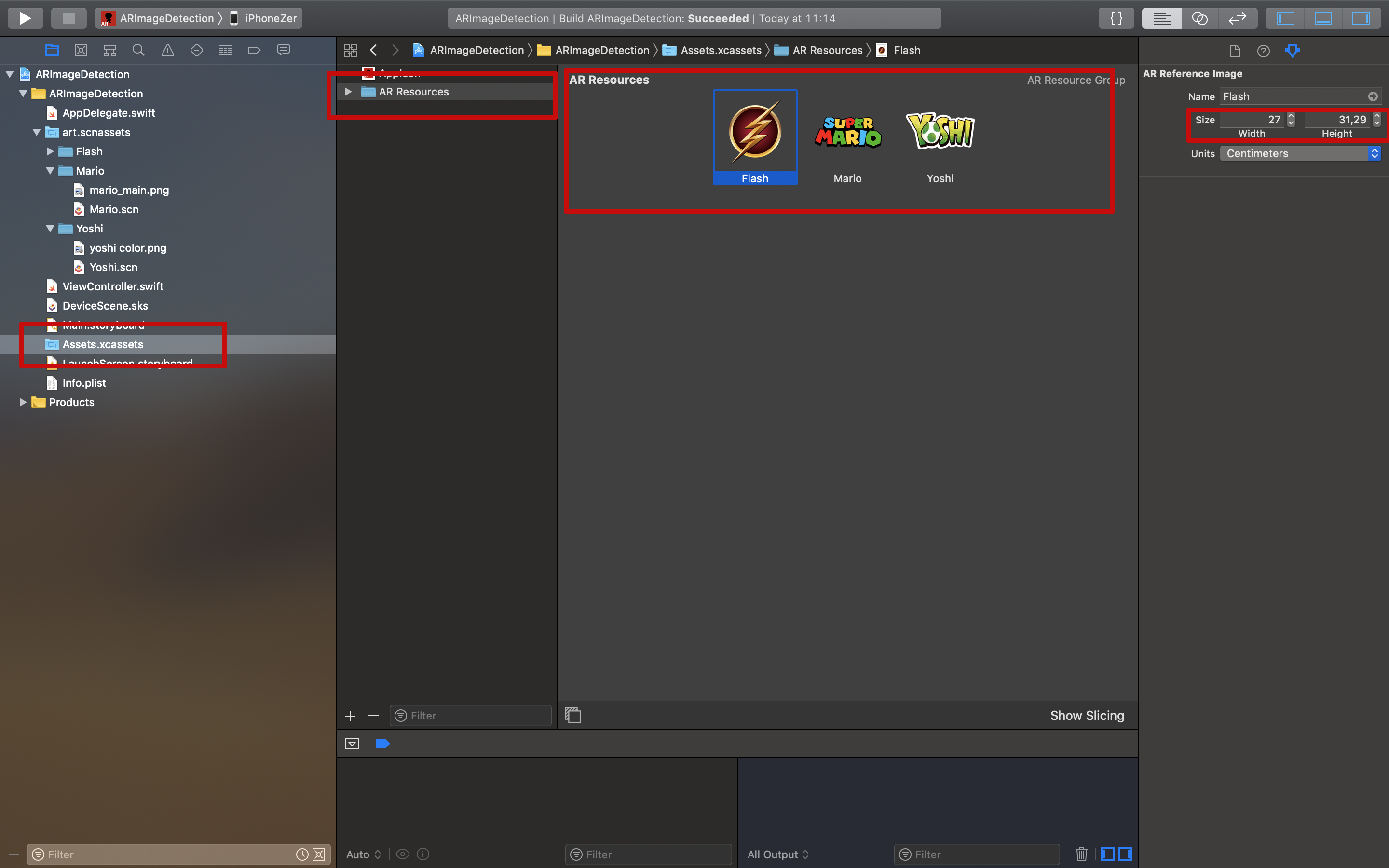The height and width of the screenshot is (868, 1389).
Task: Open the Symbol navigator
Action: (109, 50)
